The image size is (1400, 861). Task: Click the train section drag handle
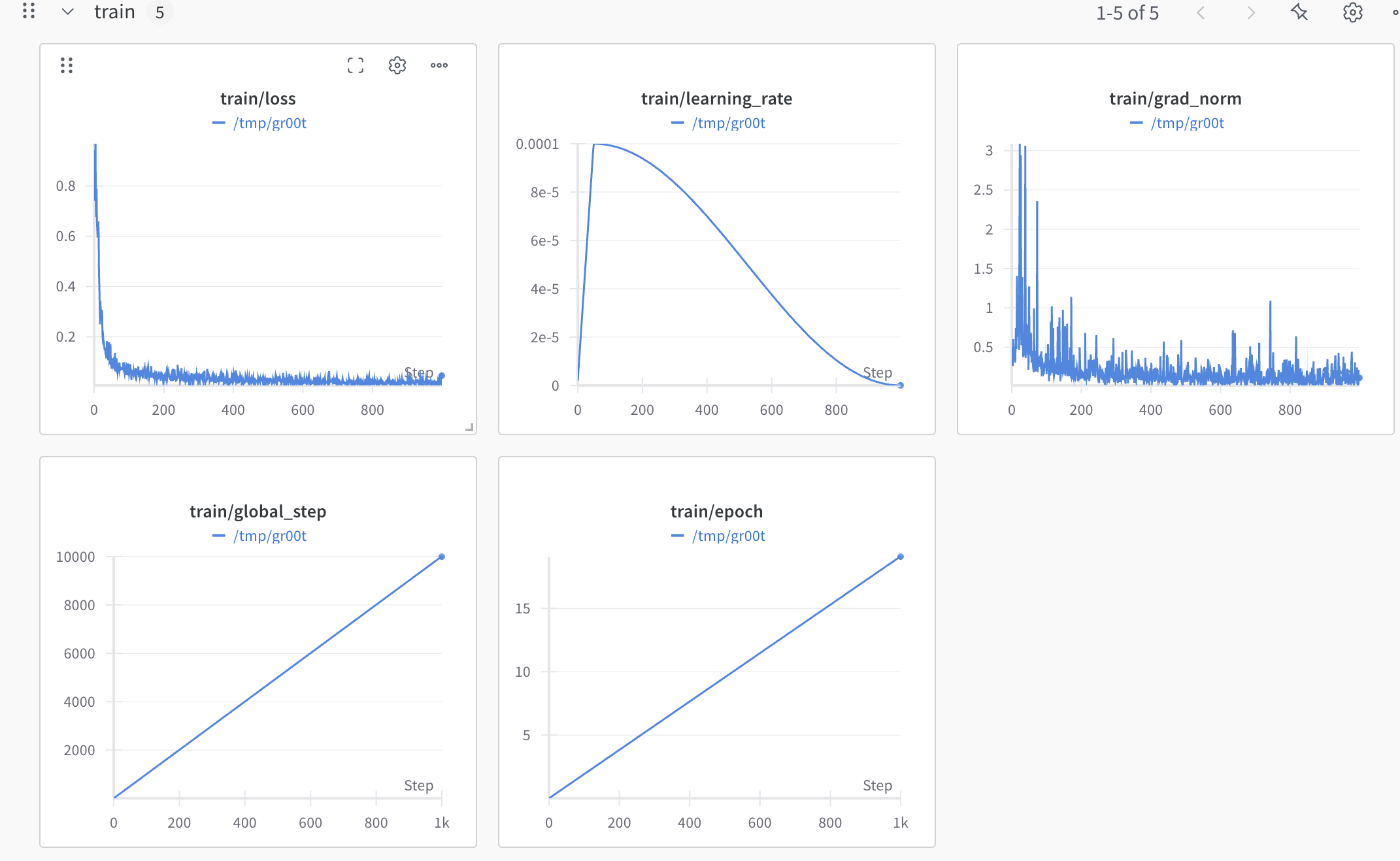[28, 11]
